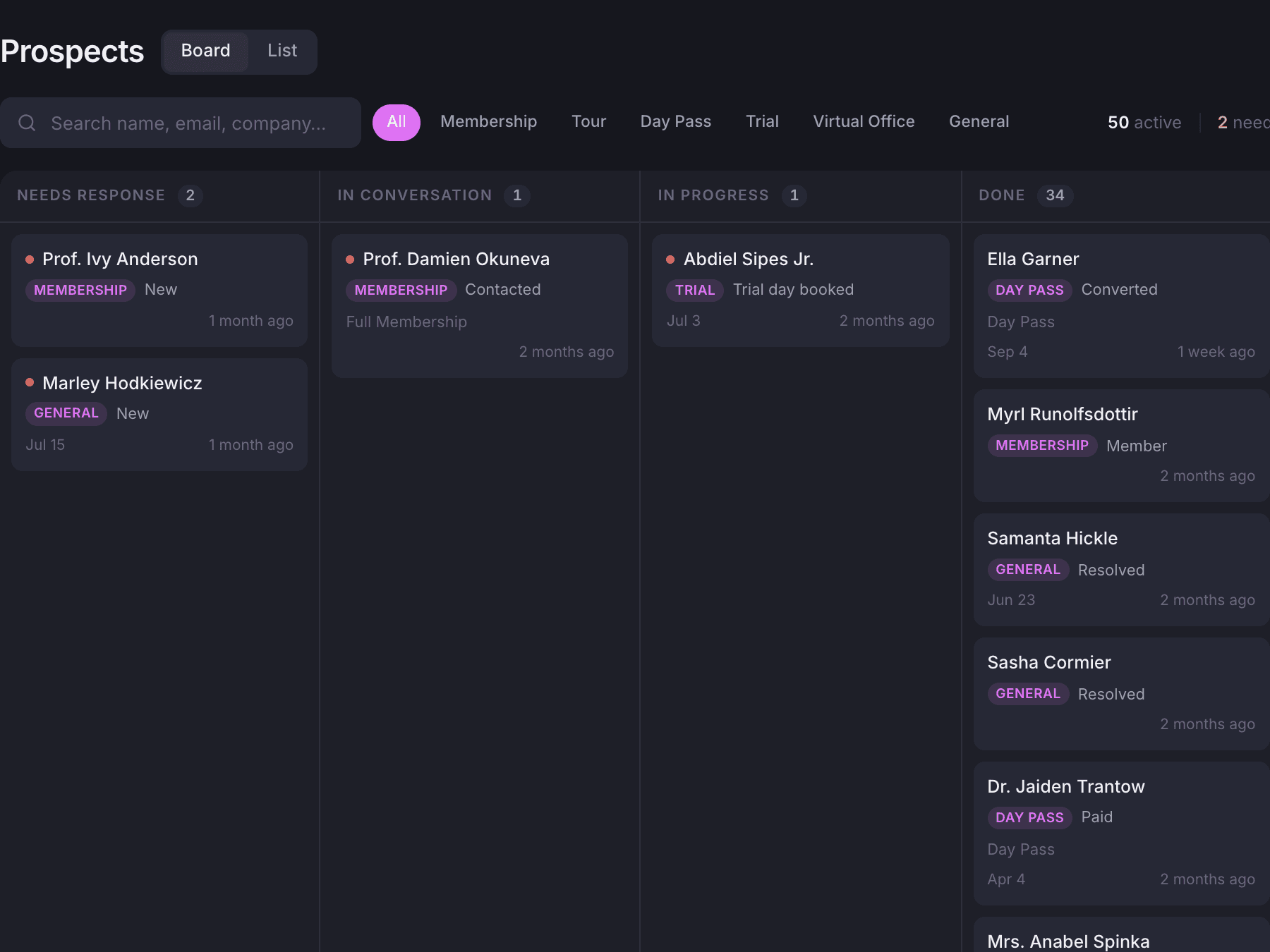The image size is (1270, 952).
Task: Select the All filter pill
Action: (x=397, y=122)
